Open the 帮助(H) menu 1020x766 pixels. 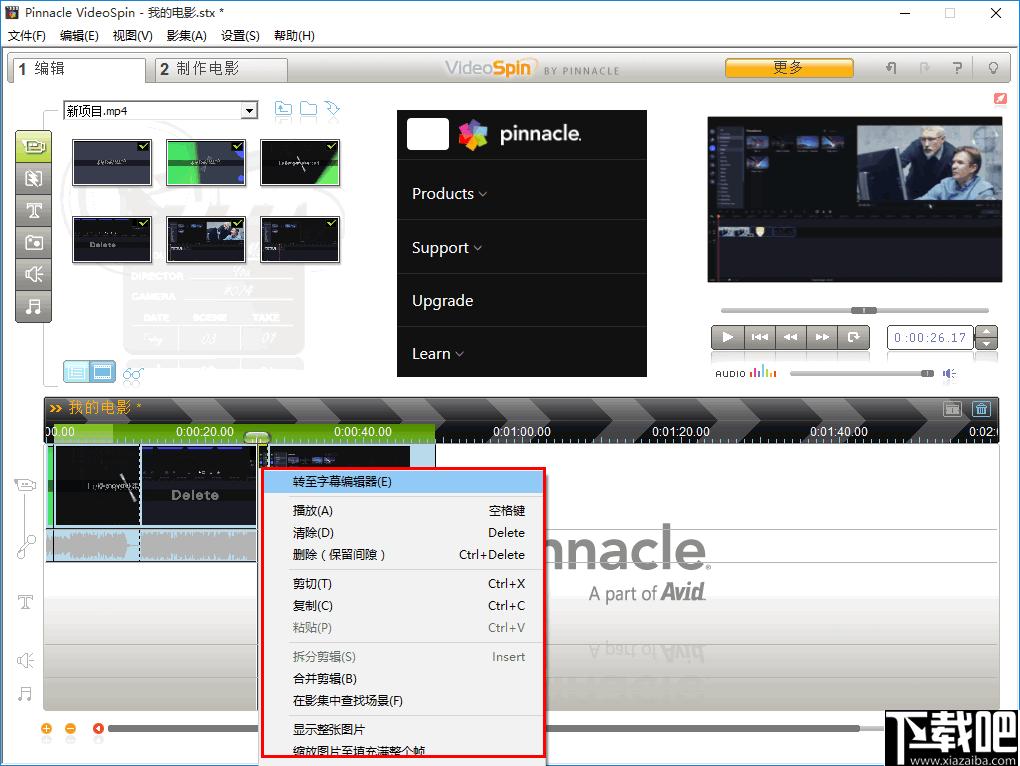[x=294, y=35]
